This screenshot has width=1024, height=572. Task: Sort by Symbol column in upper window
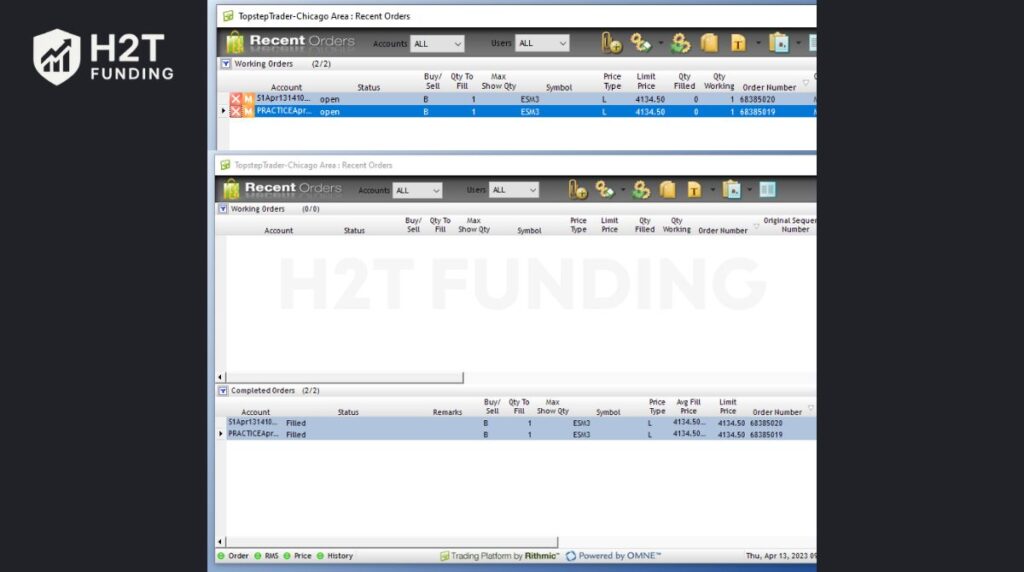point(558,87)
